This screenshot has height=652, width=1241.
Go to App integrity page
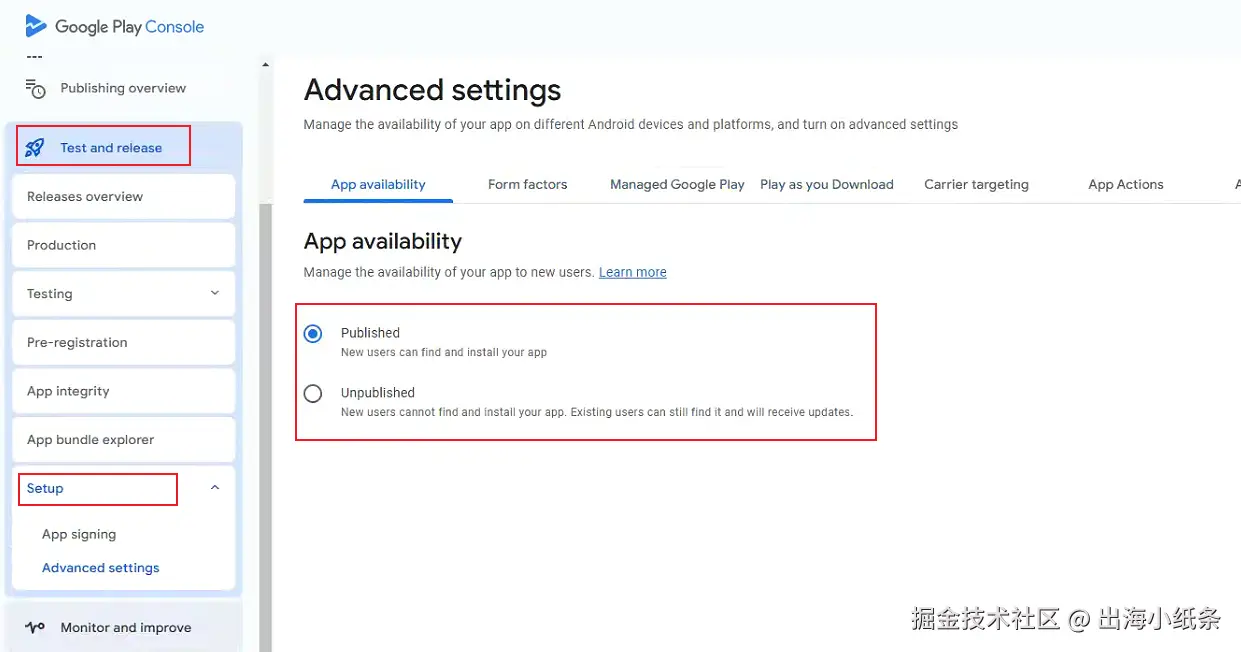[x=124, y=391]
